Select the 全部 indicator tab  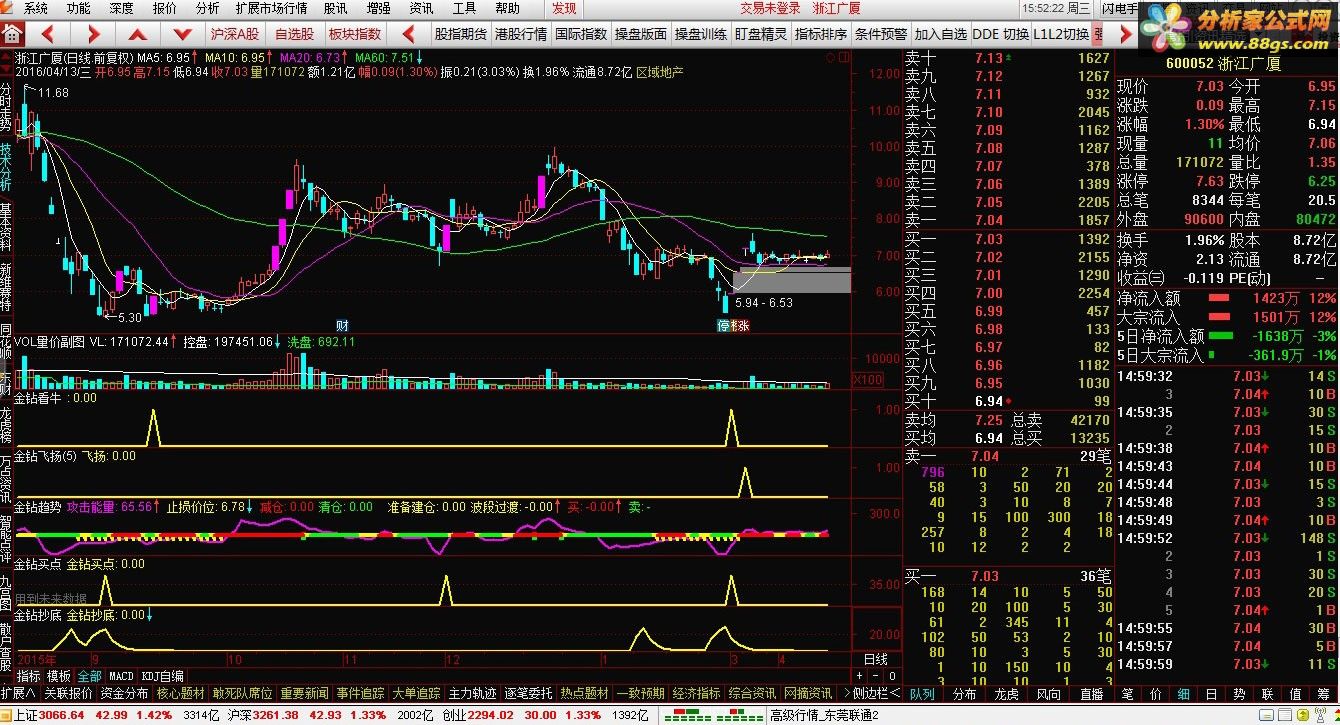[x=89, y=676]
